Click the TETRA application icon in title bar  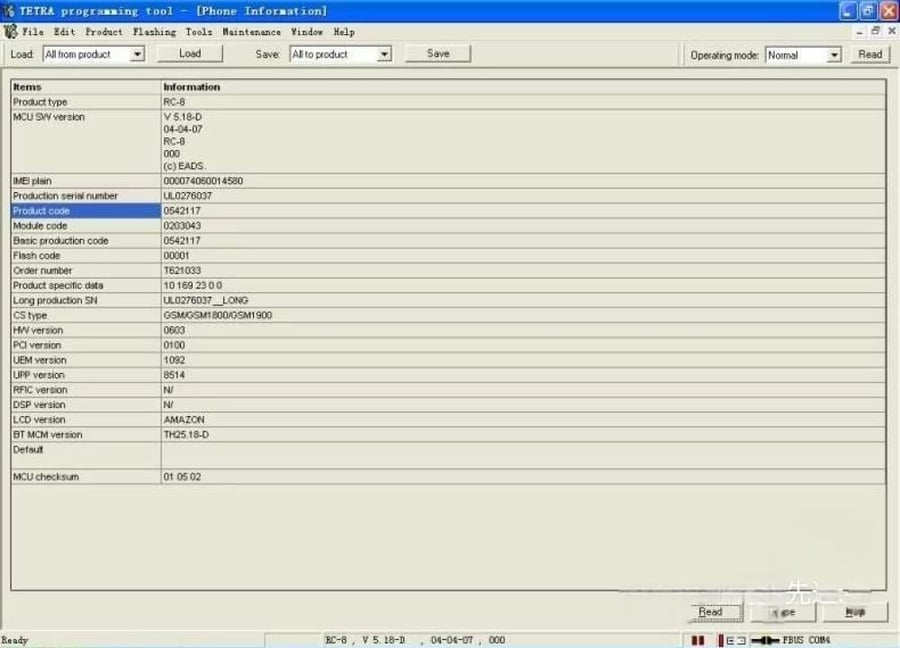8,11
